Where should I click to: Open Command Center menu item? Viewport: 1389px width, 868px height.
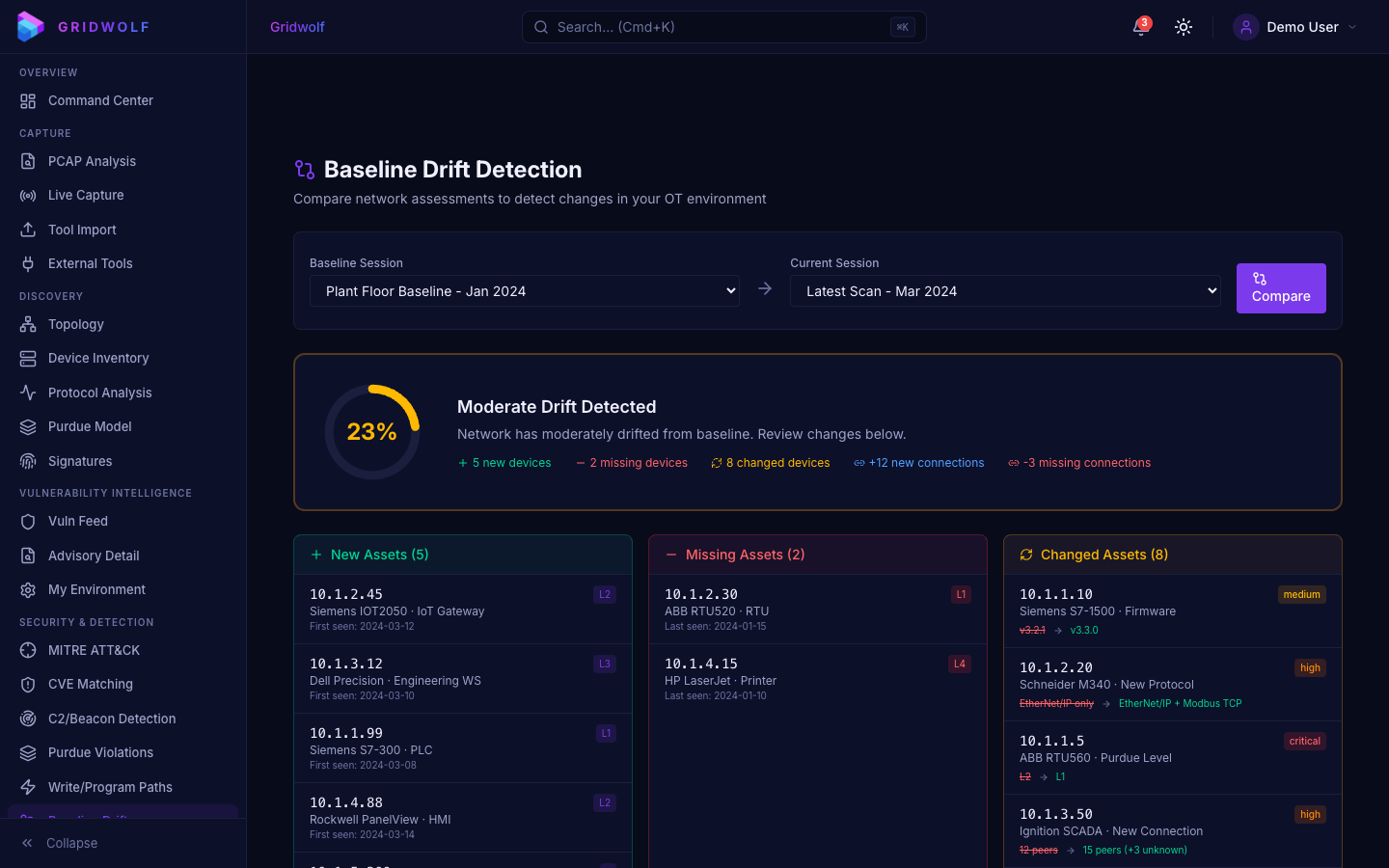coord(123,101)
